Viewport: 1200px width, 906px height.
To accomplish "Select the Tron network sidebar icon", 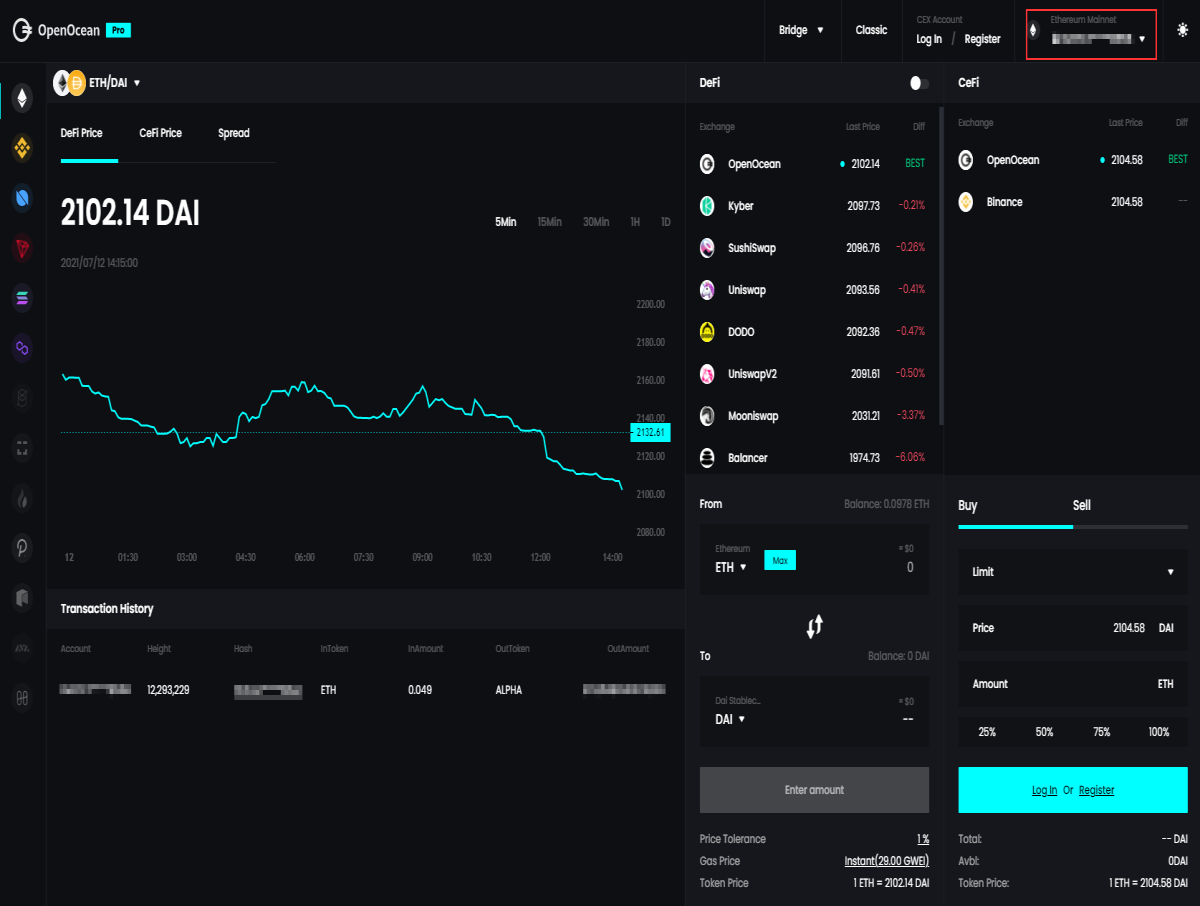I will [x=22, y=248].
